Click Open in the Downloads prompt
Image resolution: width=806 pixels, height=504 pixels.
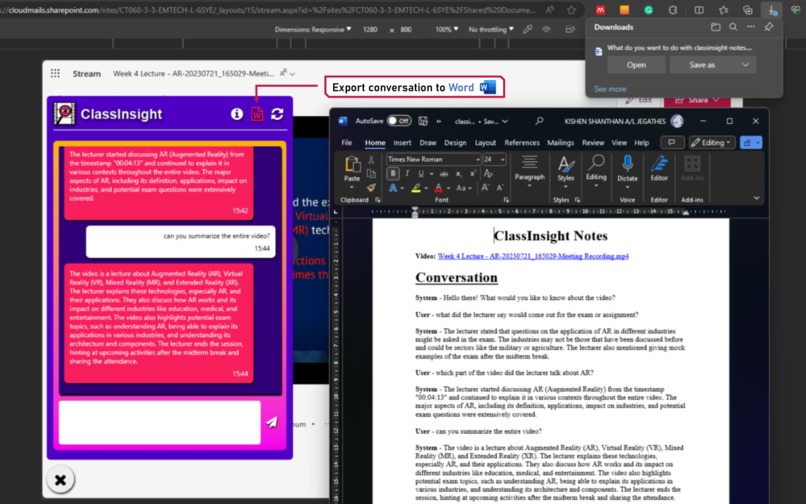(x=636, y=65)
